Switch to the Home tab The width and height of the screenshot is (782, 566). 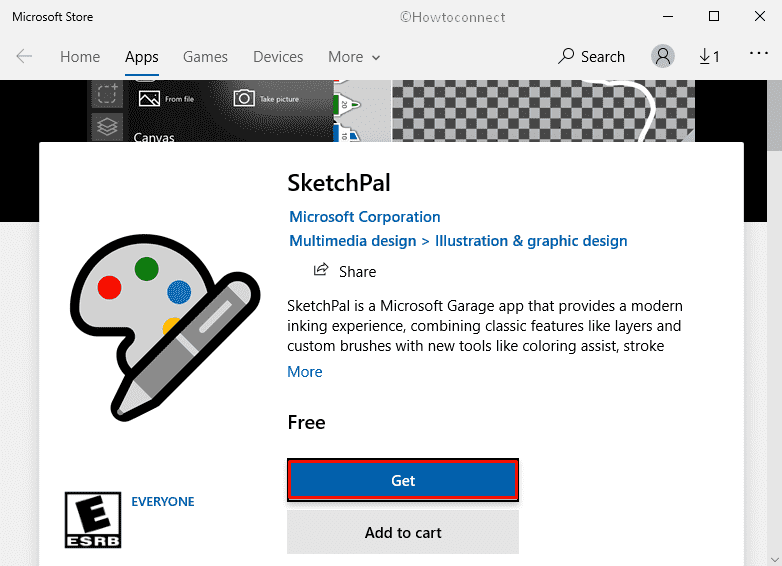click(x=80, y=57)
